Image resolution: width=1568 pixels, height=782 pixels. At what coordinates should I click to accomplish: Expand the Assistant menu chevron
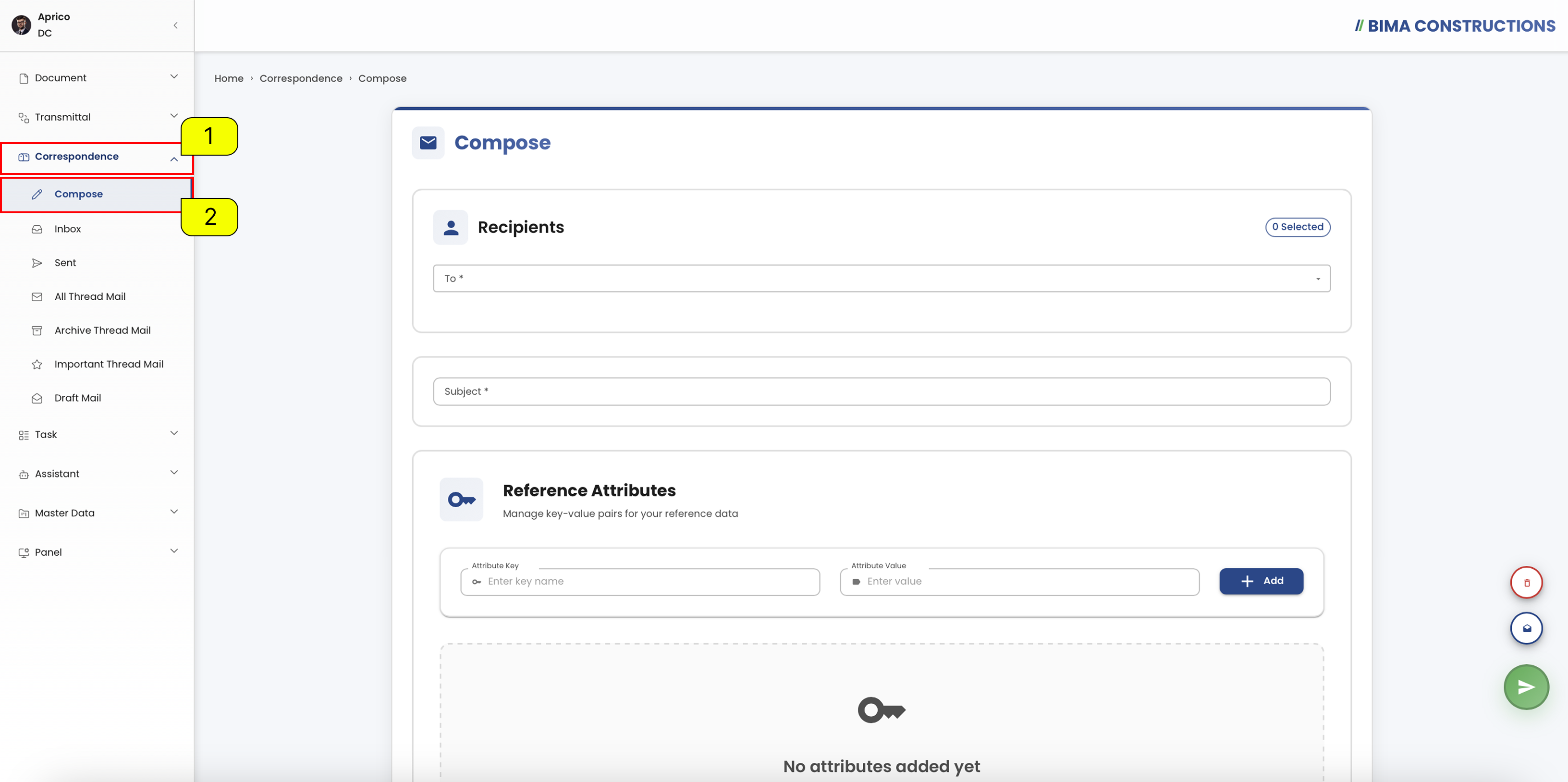click(174, 472)
